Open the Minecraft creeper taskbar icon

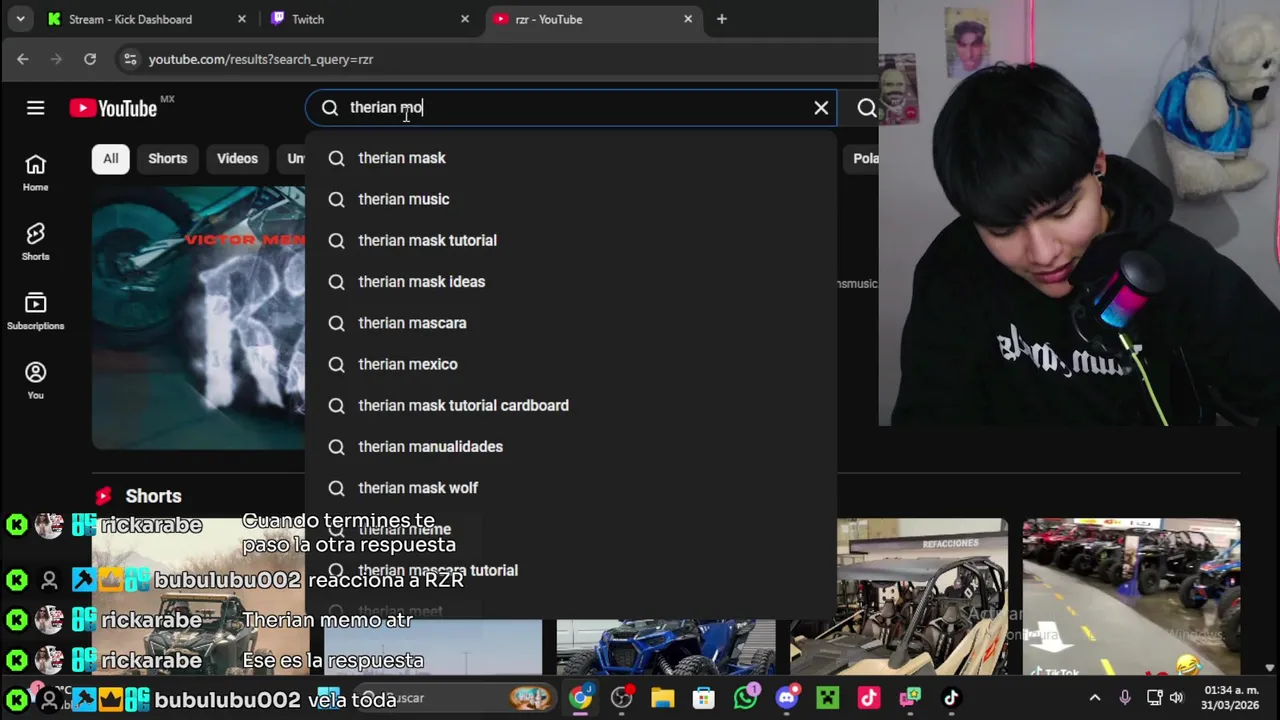pyautogui.click(x=827, y=698)
